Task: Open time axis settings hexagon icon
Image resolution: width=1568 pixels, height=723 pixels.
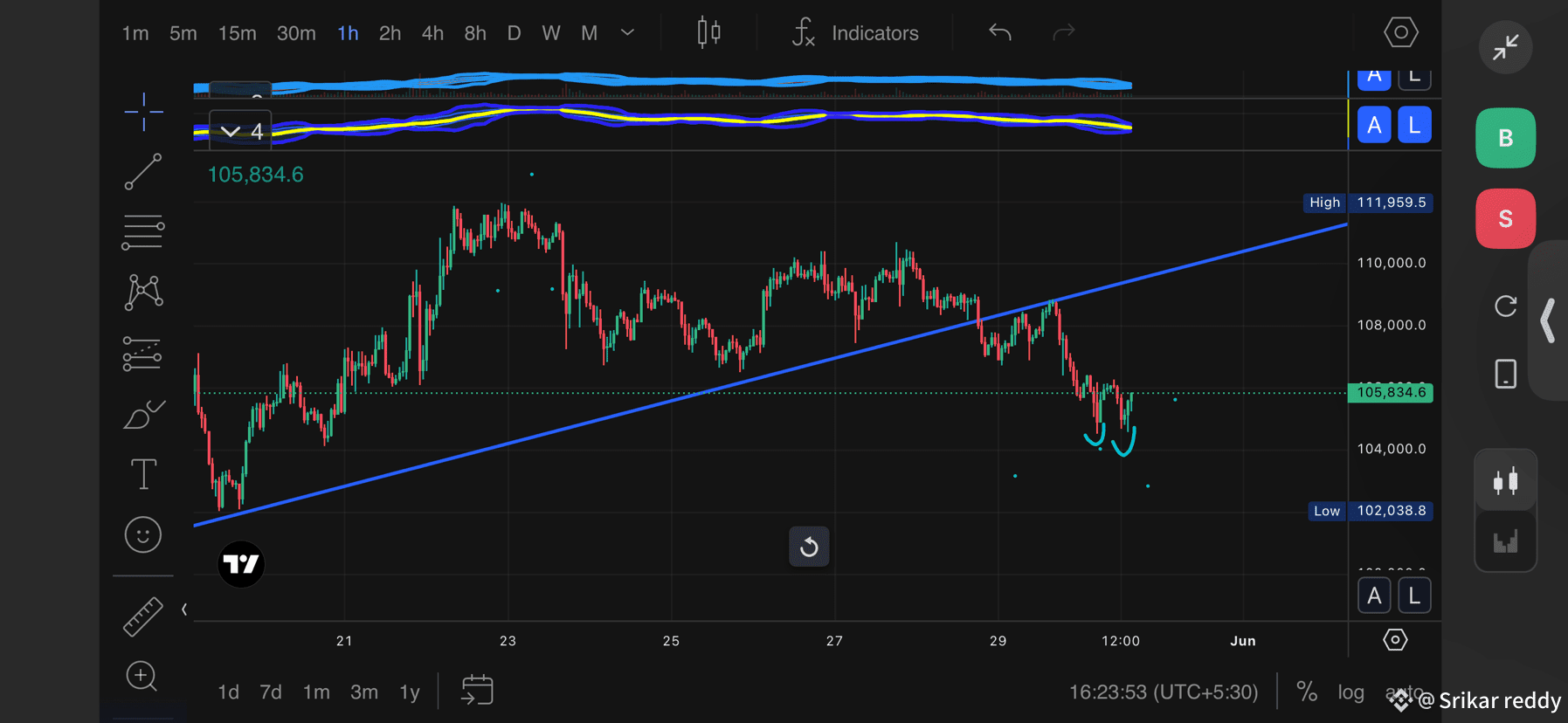Action: 1395,640
